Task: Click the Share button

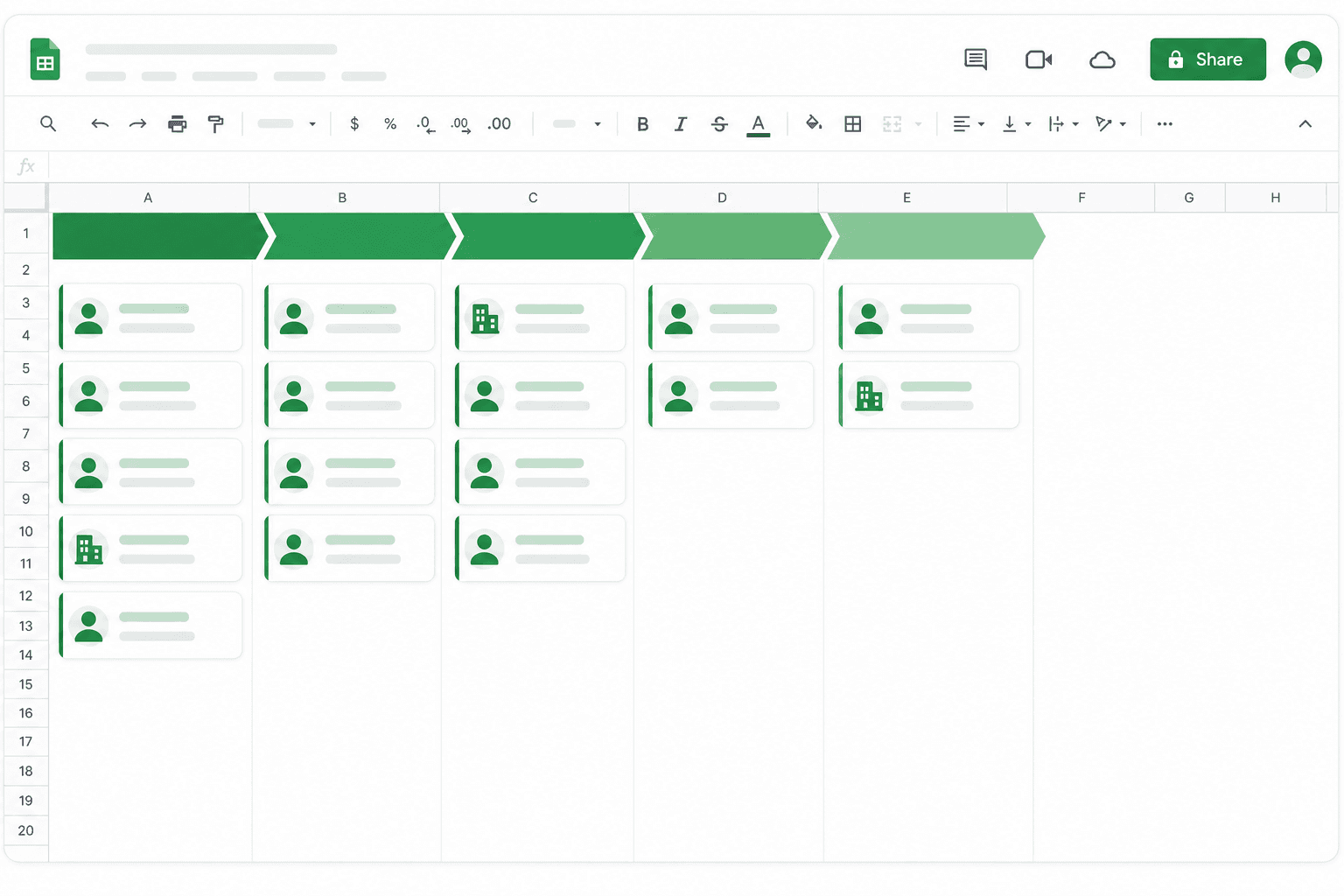Action: pyautogui.click(x=1207, y=59)
